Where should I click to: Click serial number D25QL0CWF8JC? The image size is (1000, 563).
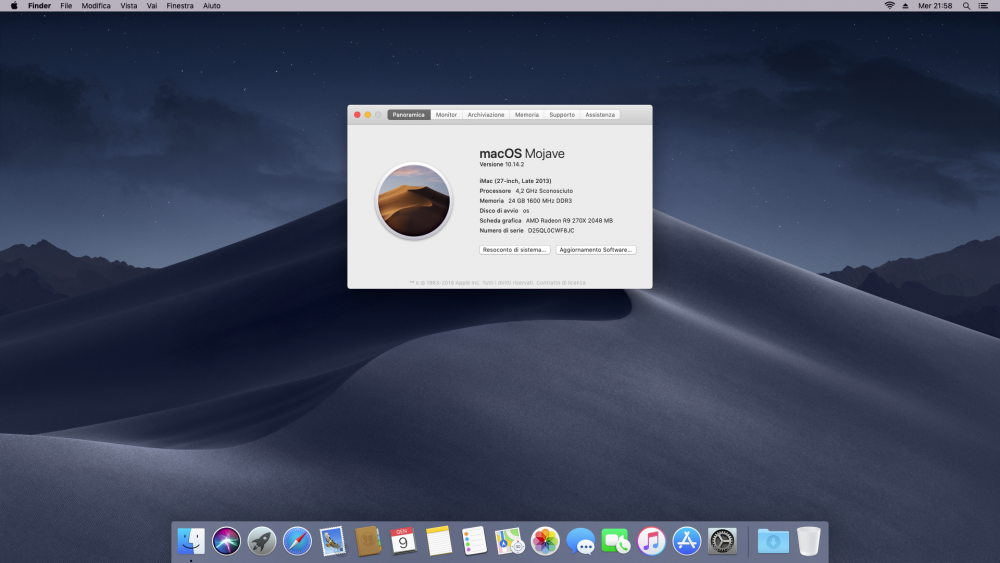pyautogui.click(x=551, y=231)
